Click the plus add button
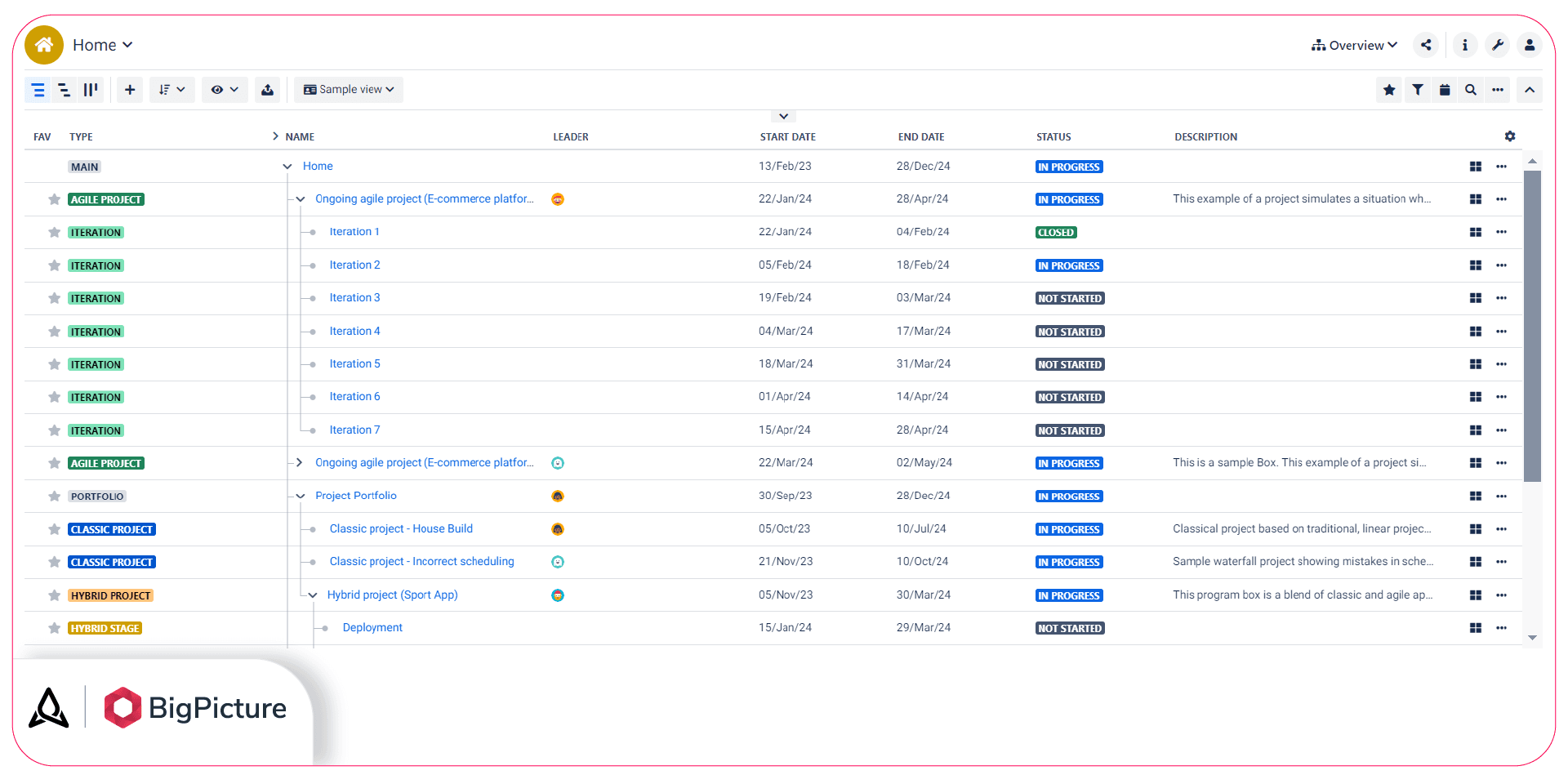Screen dimensions: 1568x784 (130, 90)
